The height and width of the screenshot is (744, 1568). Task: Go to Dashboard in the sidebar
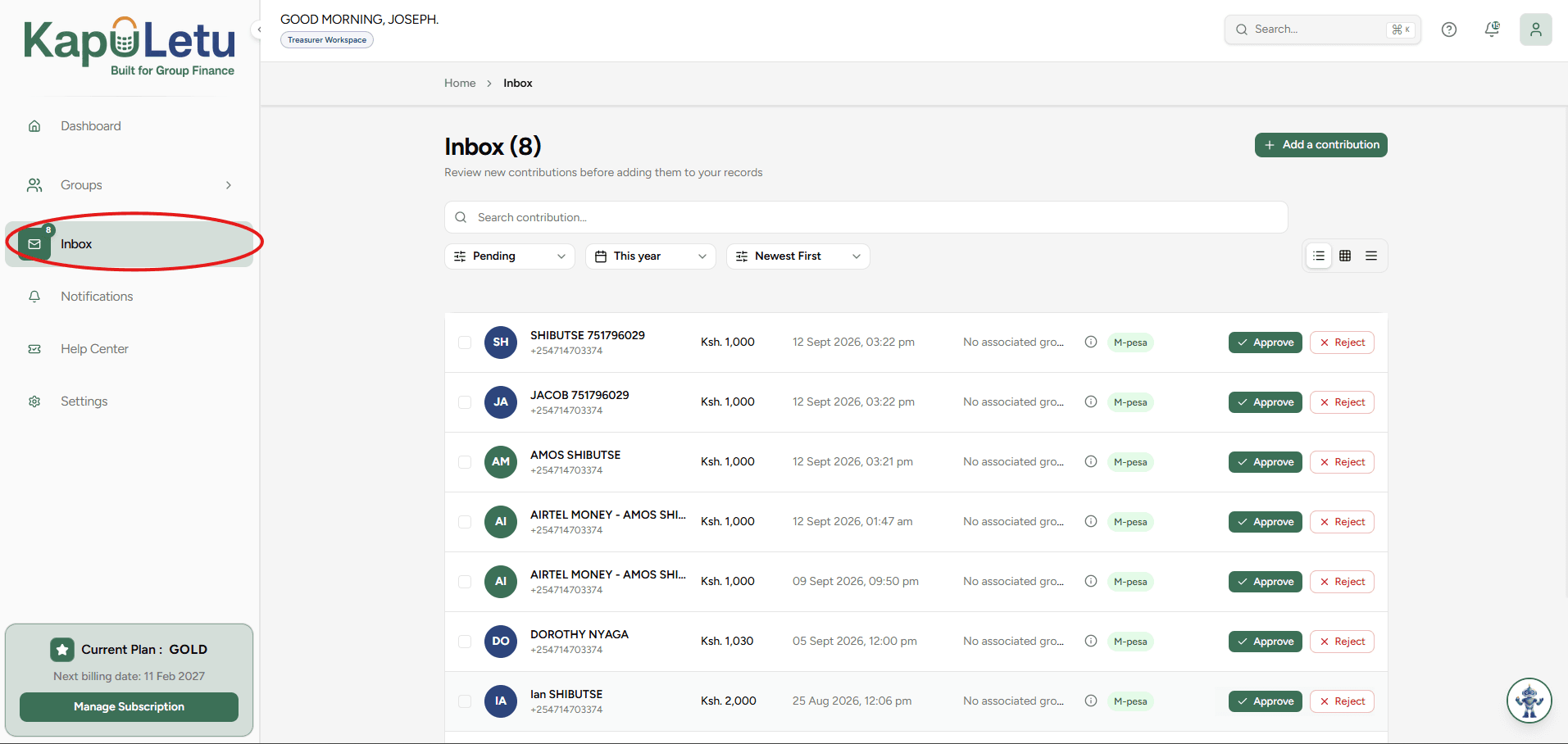coord(130,126)
